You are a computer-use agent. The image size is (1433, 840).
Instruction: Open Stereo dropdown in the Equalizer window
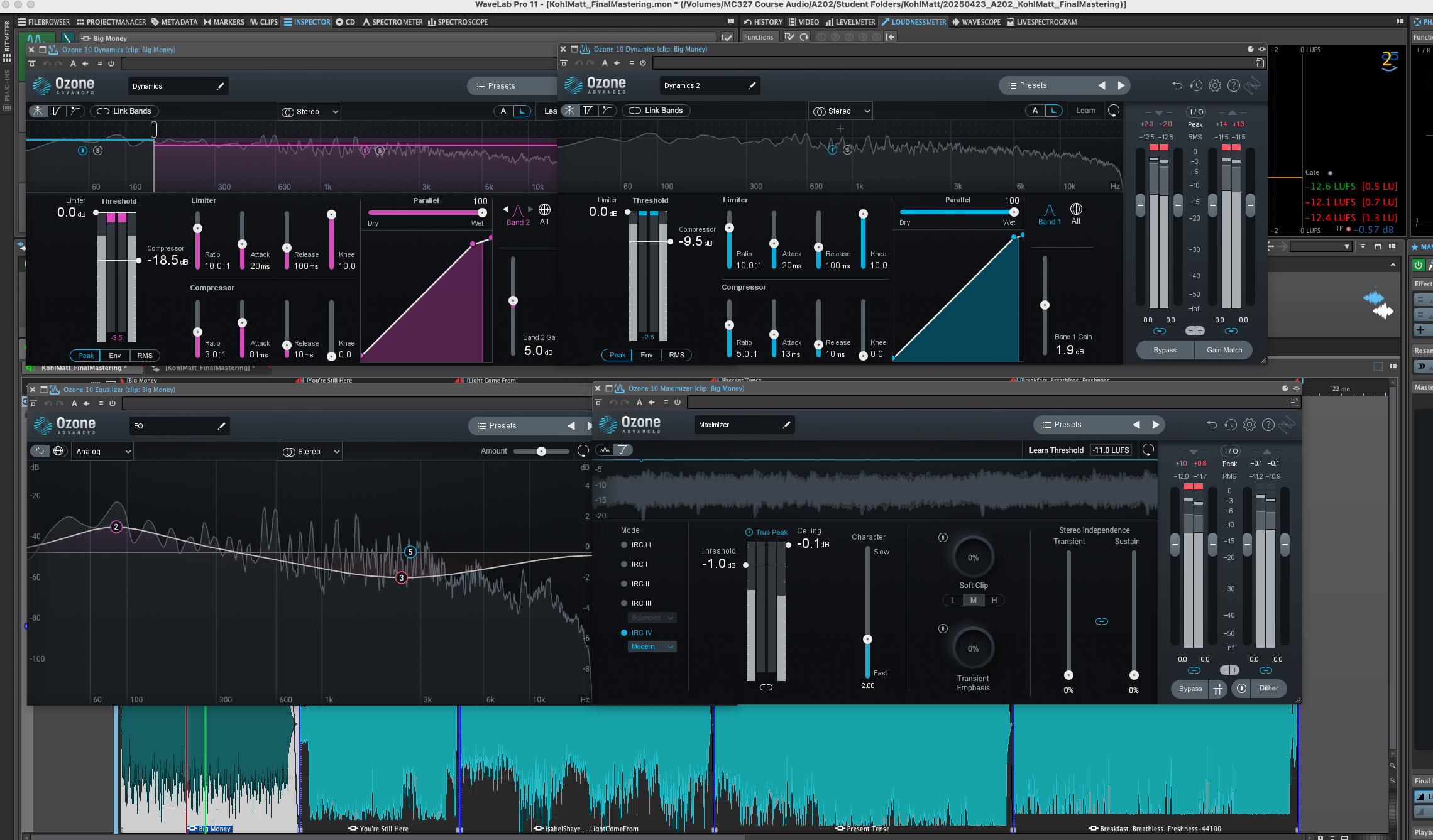310,452
